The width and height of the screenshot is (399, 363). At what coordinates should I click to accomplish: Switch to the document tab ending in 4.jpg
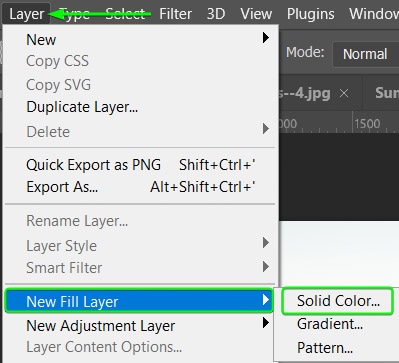tap(306, 93)
